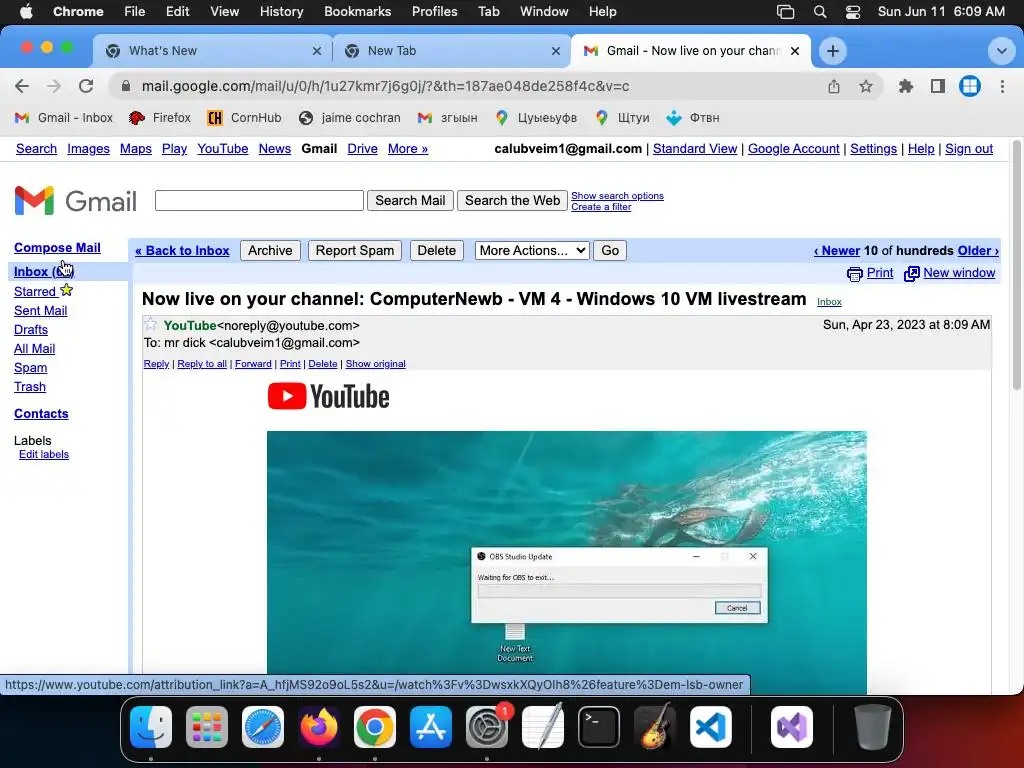Close the What's New tab
The height and width of the screenshot is (768, 1024).
[317, 51]
